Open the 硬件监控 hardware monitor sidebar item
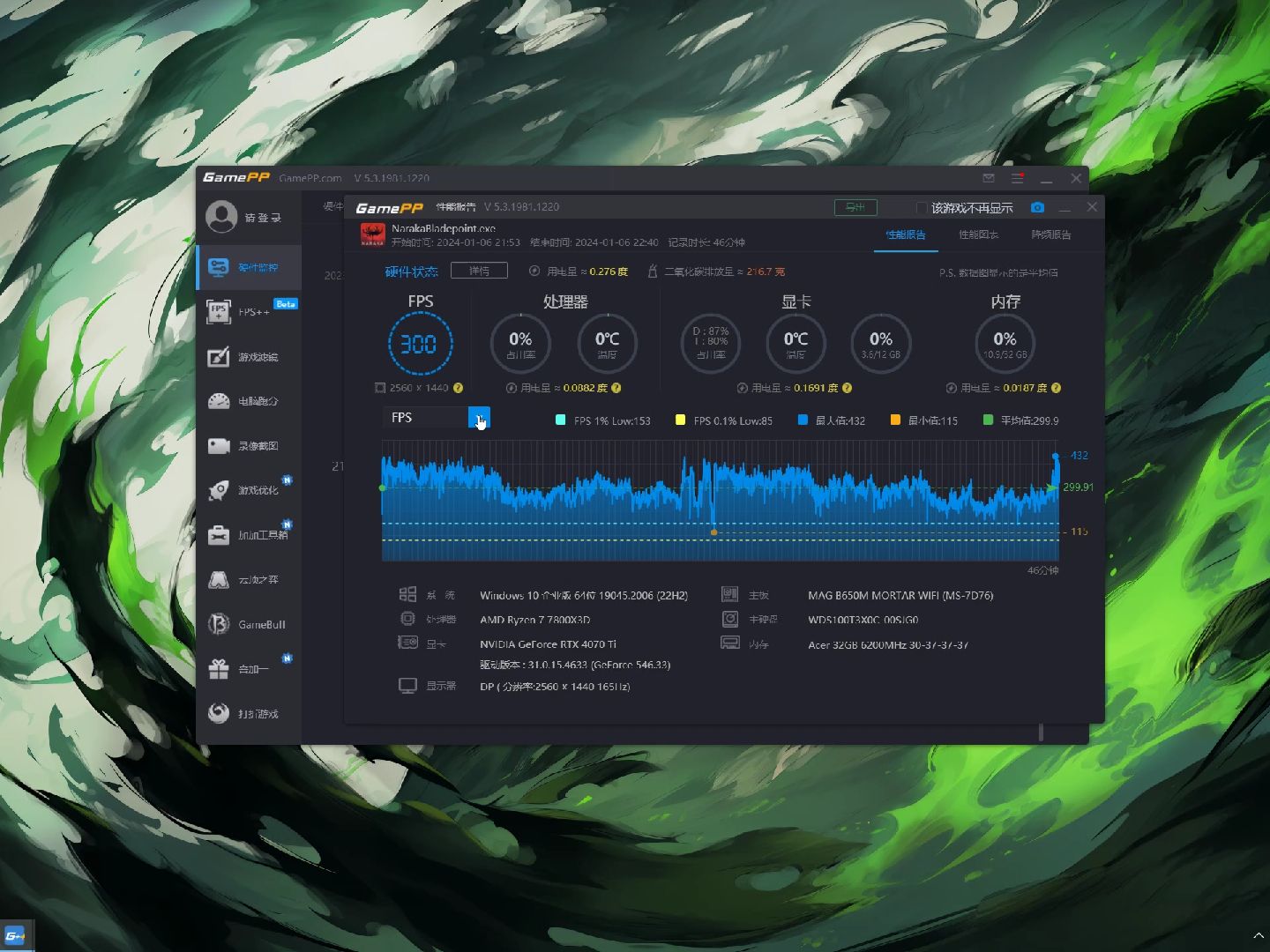The image size is (1270, 952). pyautogui.click(x=249, y=267)
